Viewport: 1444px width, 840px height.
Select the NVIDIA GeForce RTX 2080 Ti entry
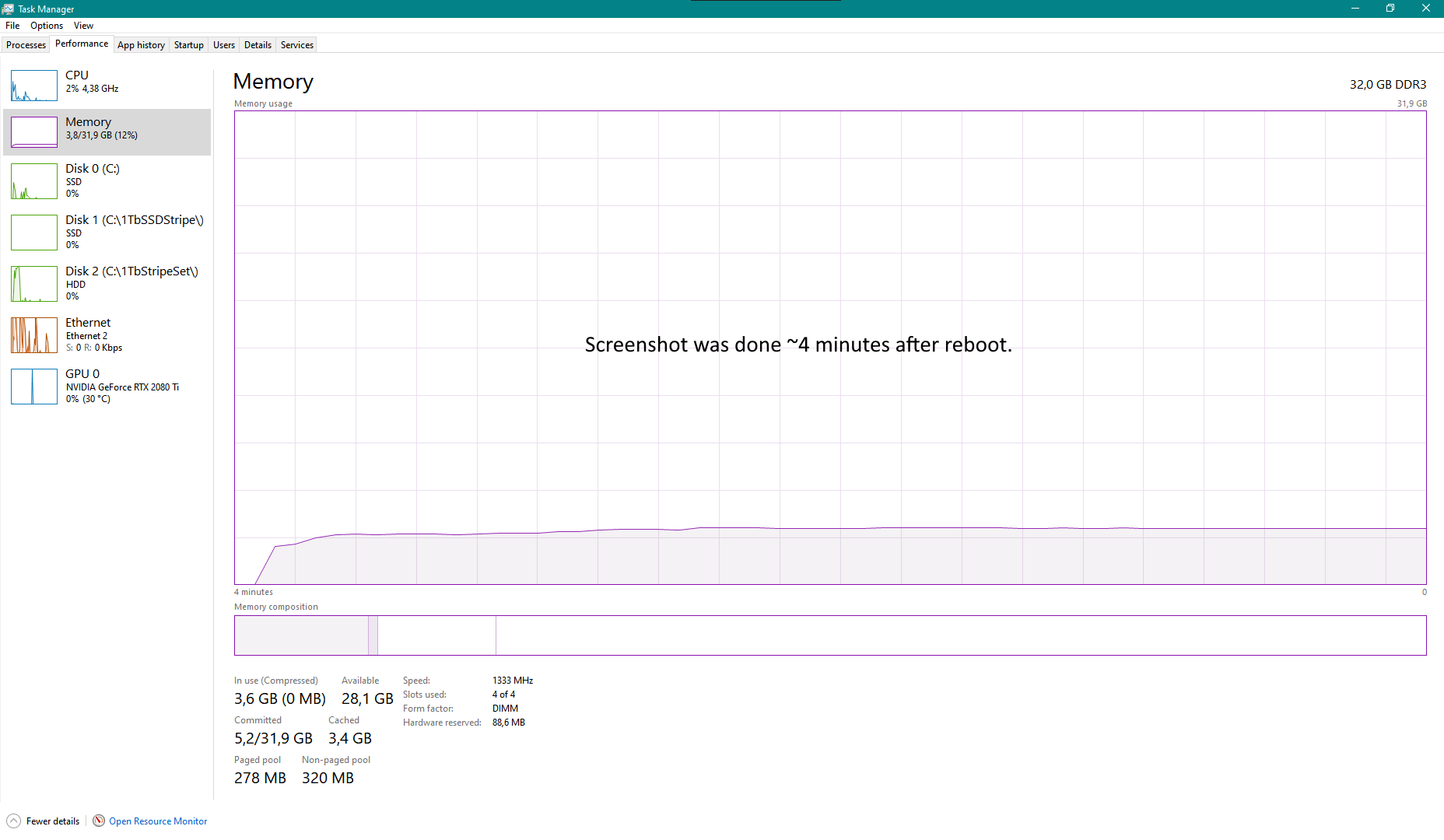[x=107, y=387]
